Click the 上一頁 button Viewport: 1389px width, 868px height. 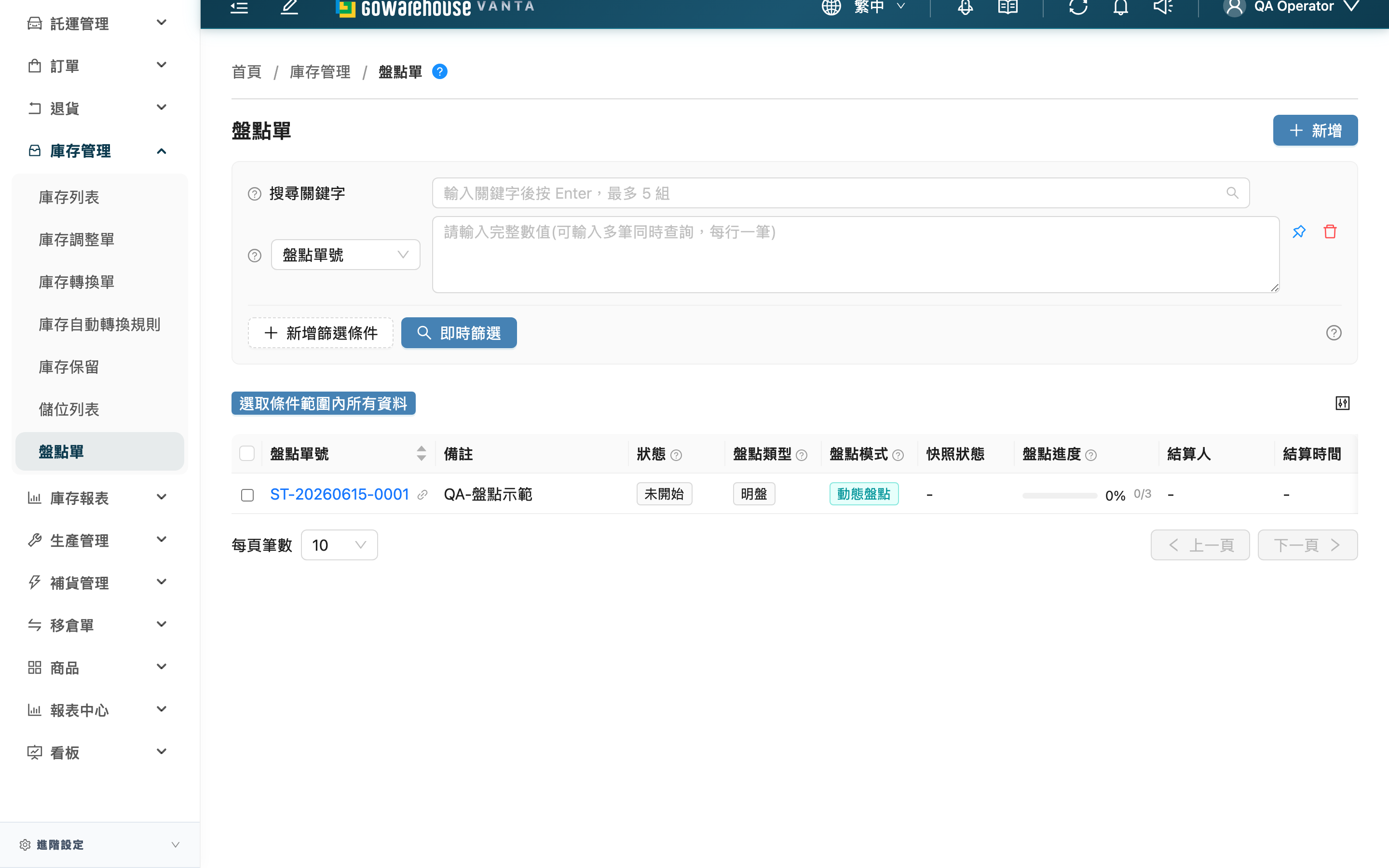click(x=1200, y=545)
